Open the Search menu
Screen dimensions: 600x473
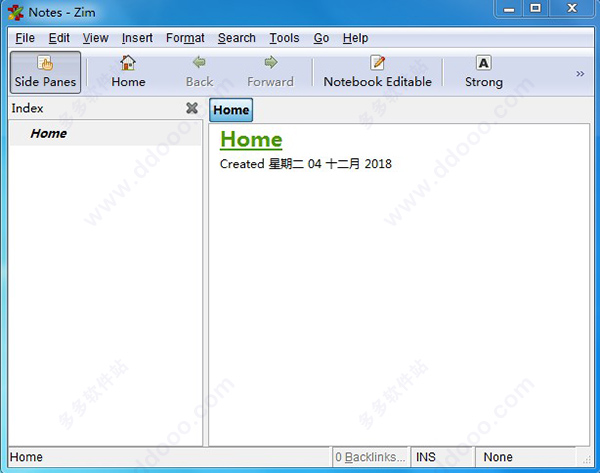pyautogui.click(x=236, y=38)
